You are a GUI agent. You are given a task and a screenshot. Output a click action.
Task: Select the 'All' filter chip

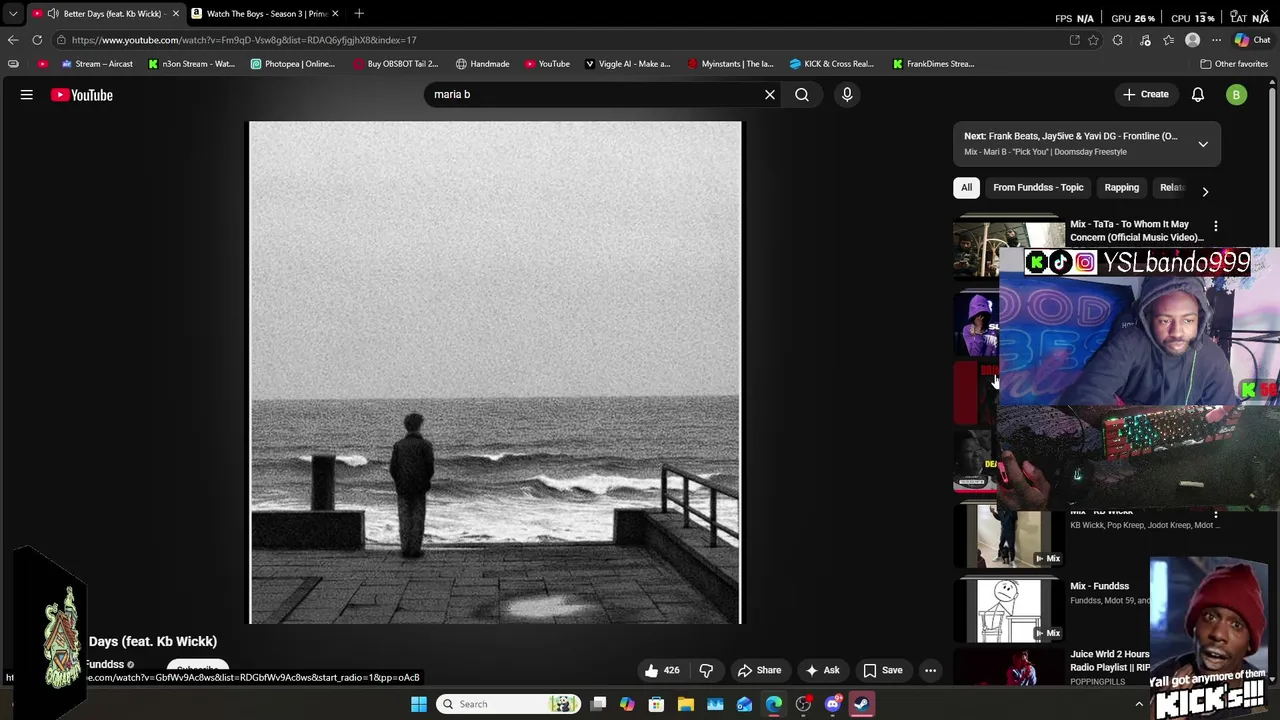coord(966,187)
